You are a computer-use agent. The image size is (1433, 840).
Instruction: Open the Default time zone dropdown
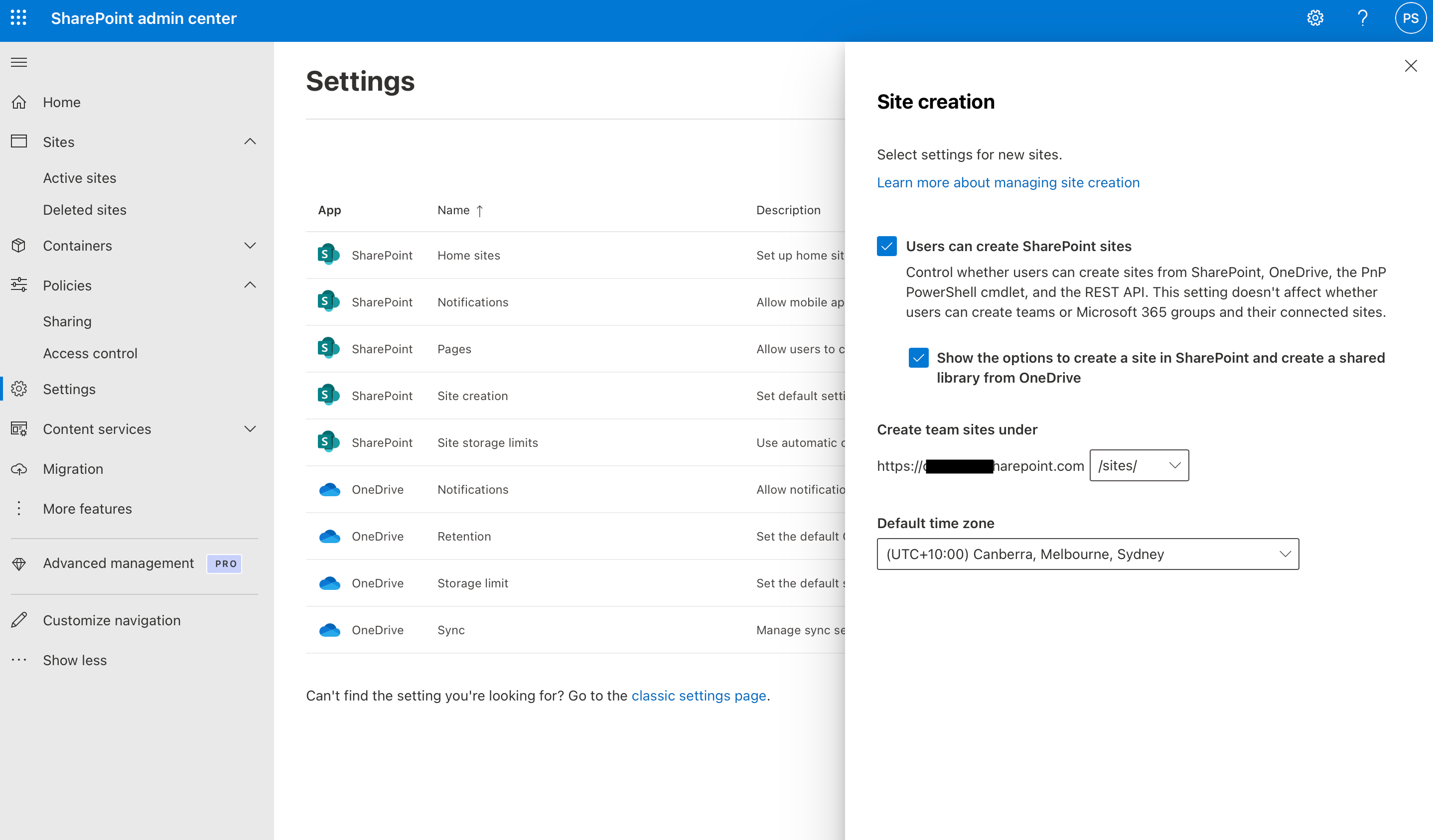[1087, 554]
